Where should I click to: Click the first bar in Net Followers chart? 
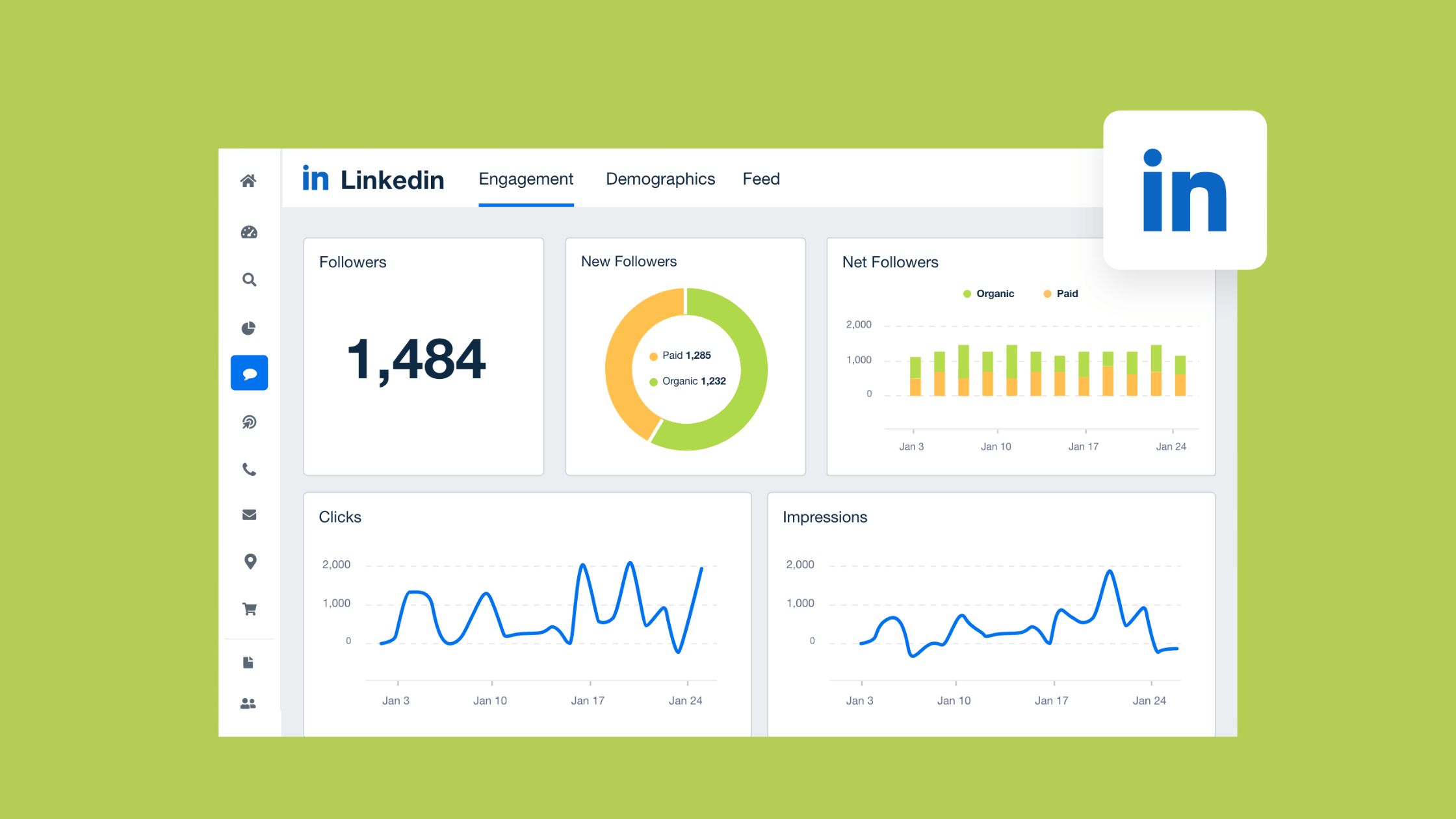pos(915,376)
